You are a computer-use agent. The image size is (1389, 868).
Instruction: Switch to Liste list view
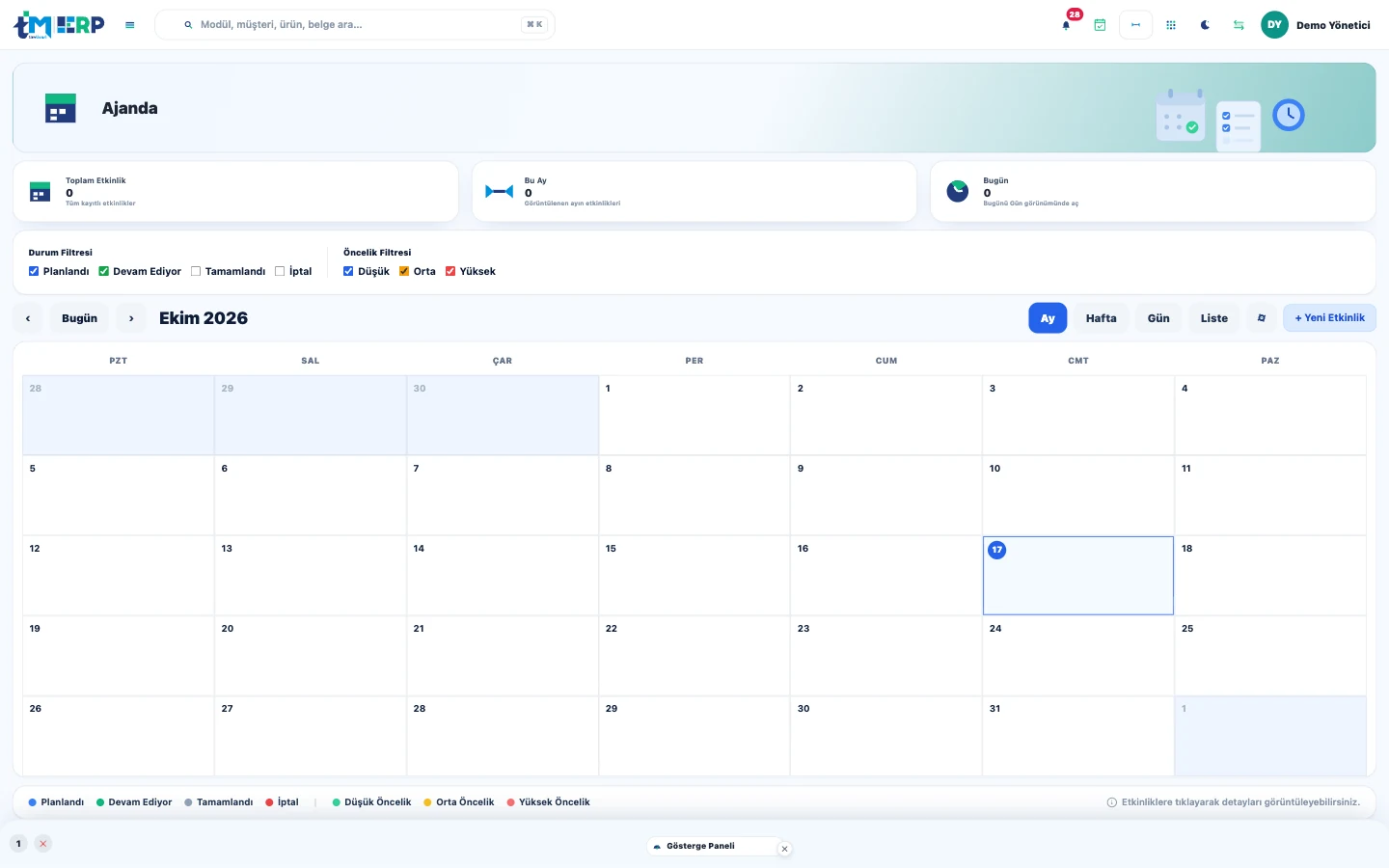pyautogui.click(x=1214, y=318)
